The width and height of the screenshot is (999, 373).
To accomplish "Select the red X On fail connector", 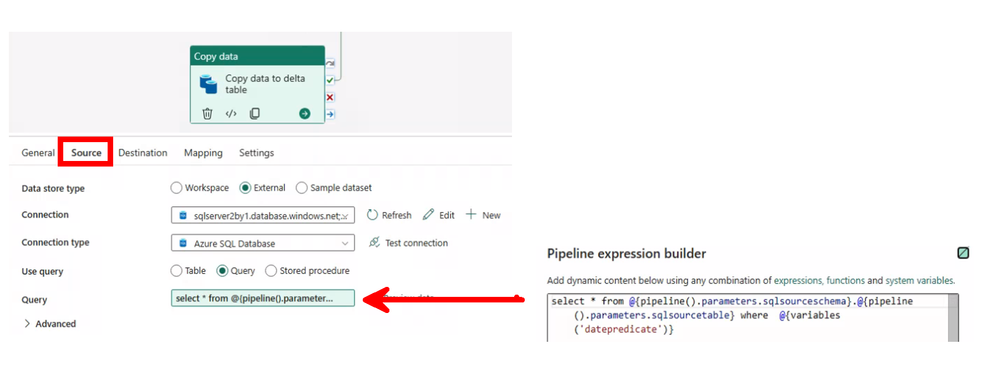I will 330,98.
